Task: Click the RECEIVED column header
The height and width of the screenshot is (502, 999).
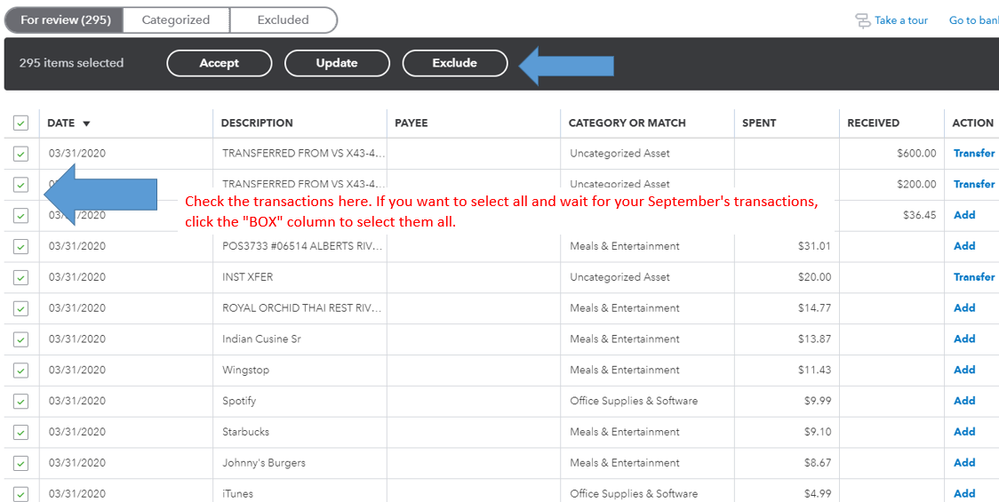Action: [873, 123]
